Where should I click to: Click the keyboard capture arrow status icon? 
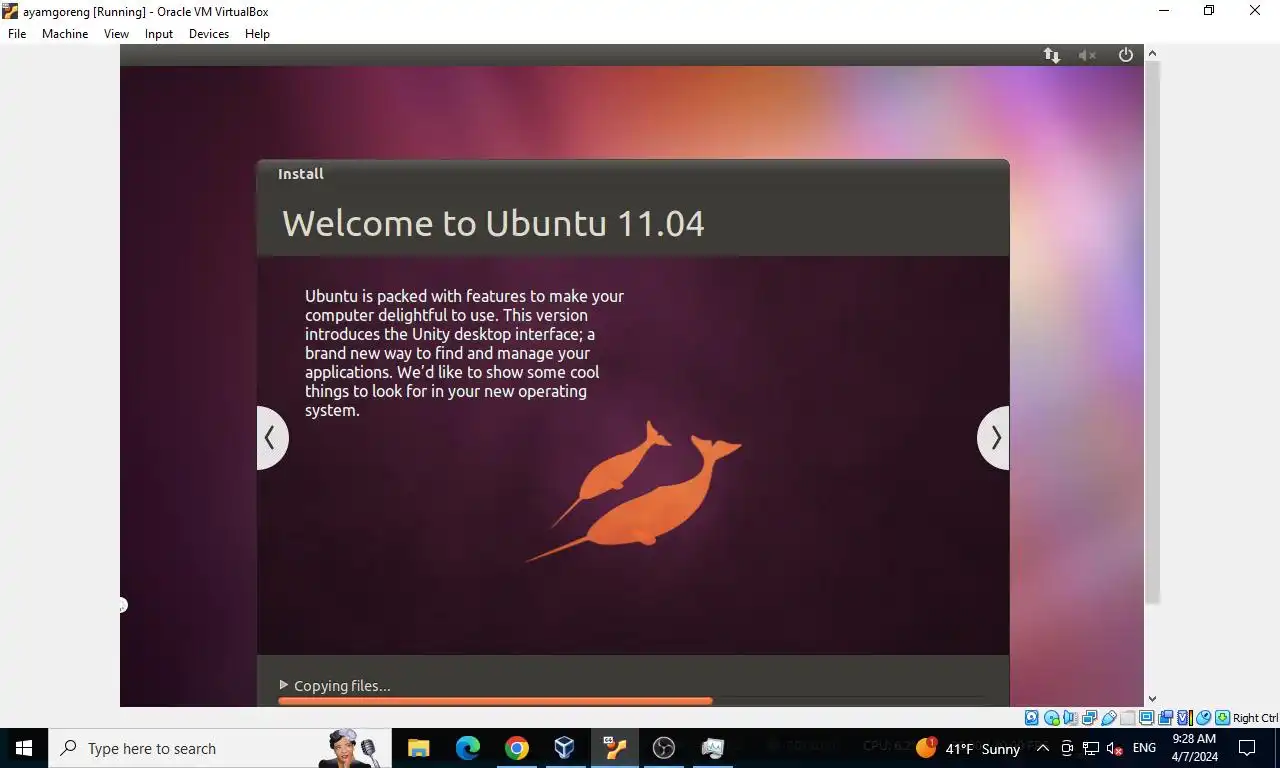coord(1223,718)
